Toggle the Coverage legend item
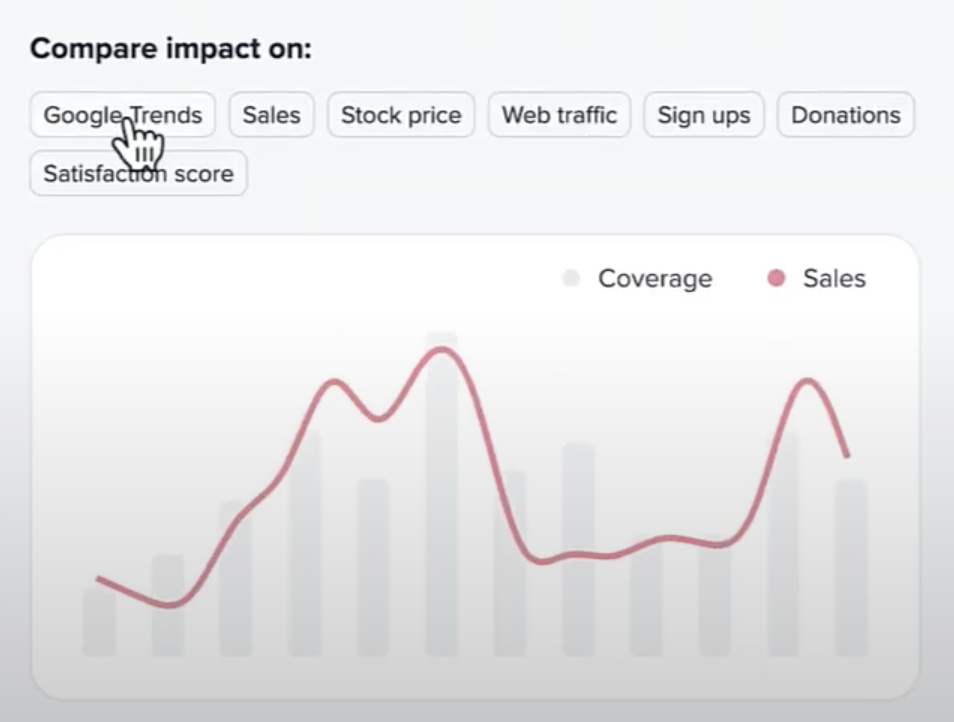Viewport: 954px width, 722px height. (654, 278)
